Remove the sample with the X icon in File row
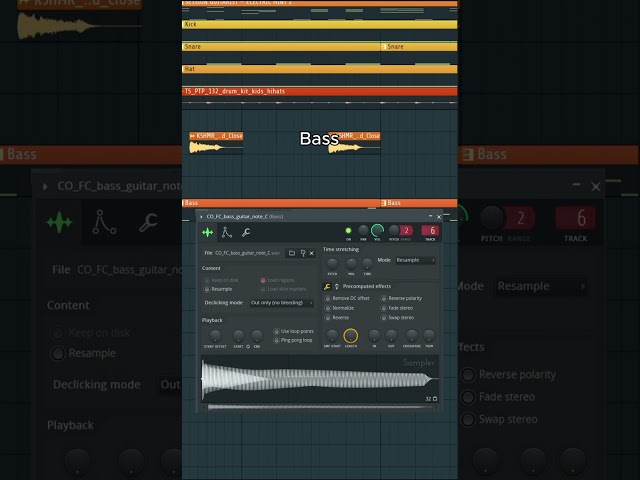 (x=311, y=253)
